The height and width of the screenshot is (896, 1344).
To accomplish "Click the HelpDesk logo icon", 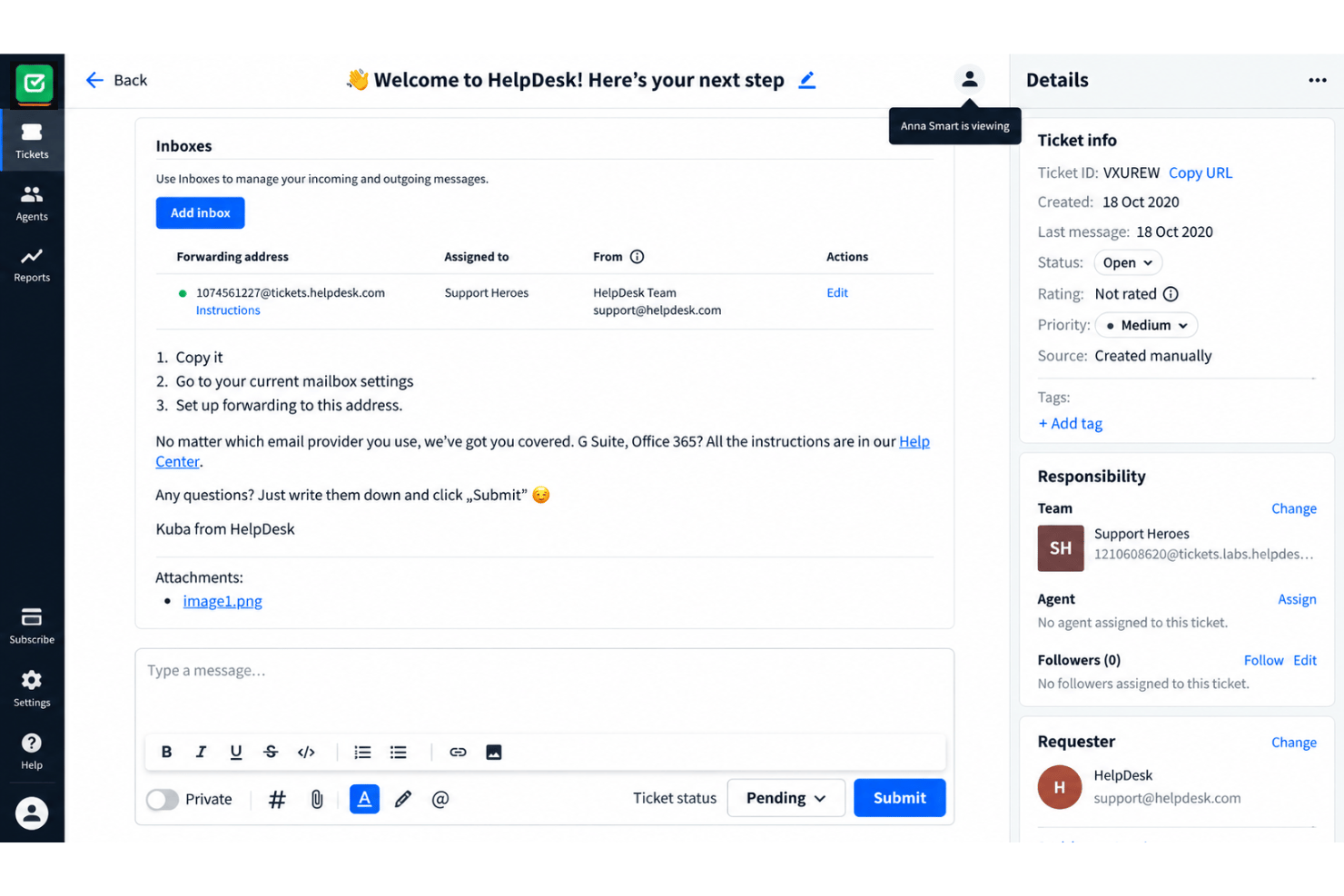I will point(34,84).
